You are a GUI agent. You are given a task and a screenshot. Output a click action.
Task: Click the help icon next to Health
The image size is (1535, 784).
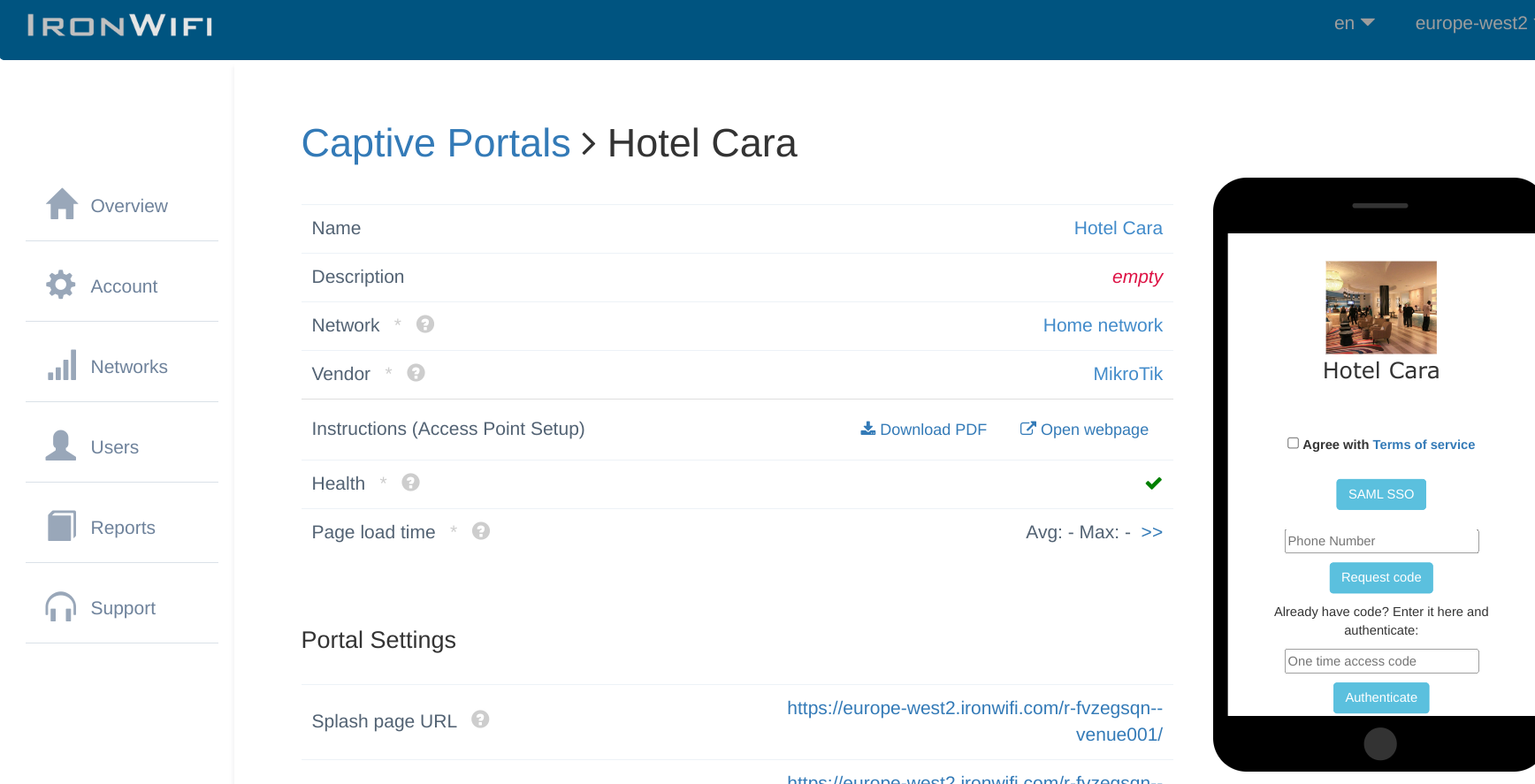[x=411, y=483]
